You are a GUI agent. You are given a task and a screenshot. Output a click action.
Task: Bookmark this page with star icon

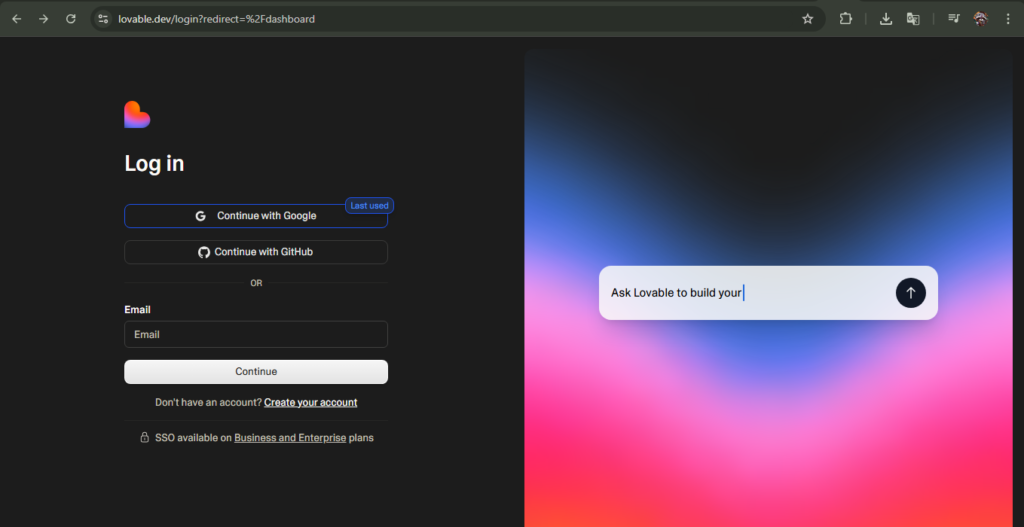[x=808, y=19]
